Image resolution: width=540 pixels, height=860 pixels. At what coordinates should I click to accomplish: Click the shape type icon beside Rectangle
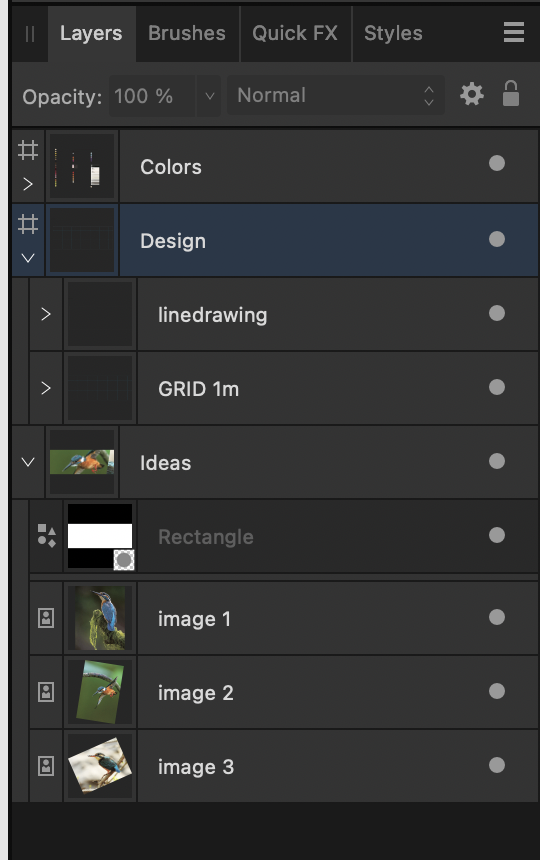[47, 536]
